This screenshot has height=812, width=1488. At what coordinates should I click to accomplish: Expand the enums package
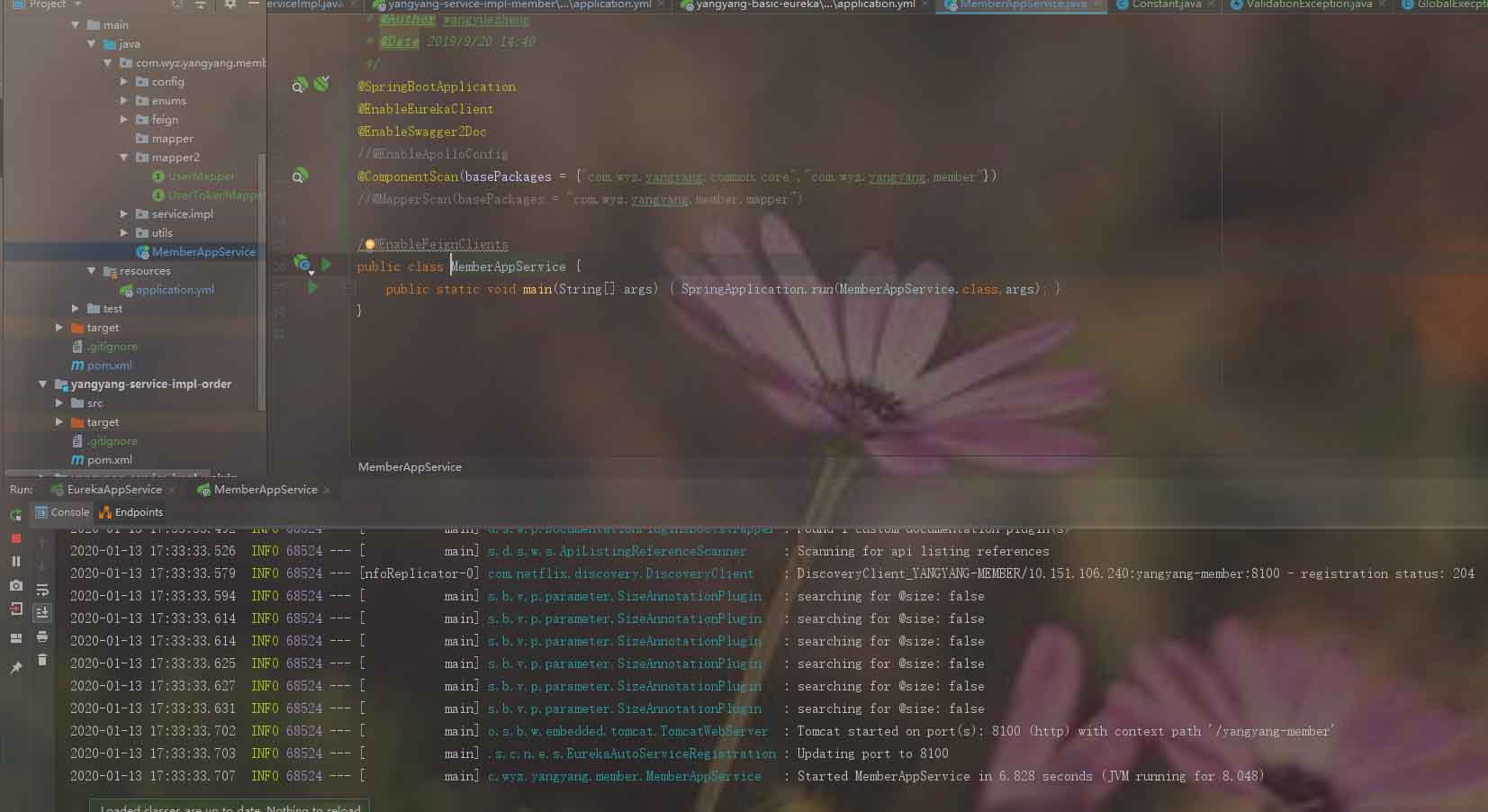point(124,101)
